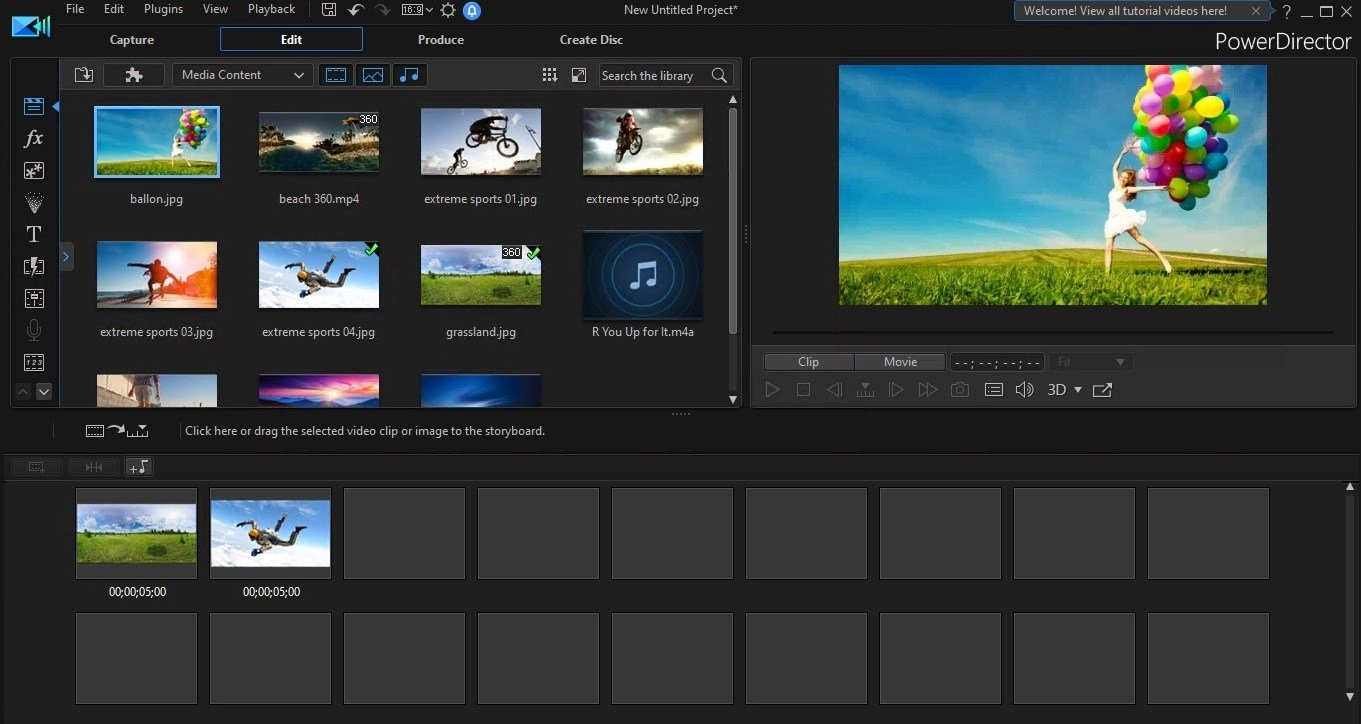Toggle the video files filter in the library

pyautogui.click(x=336, y=75)
